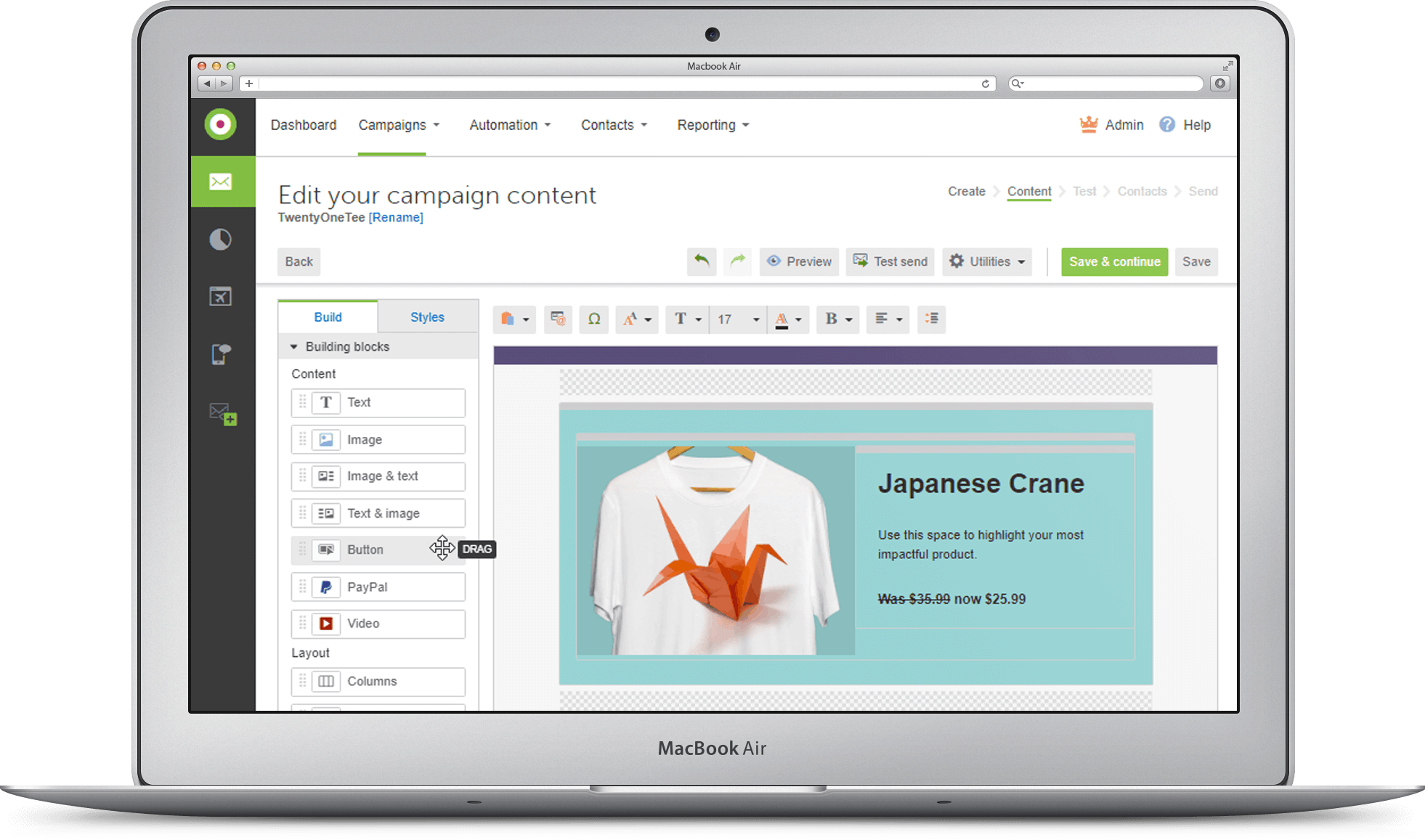Click the personalization insert icon in toolbar

[558, 319]
